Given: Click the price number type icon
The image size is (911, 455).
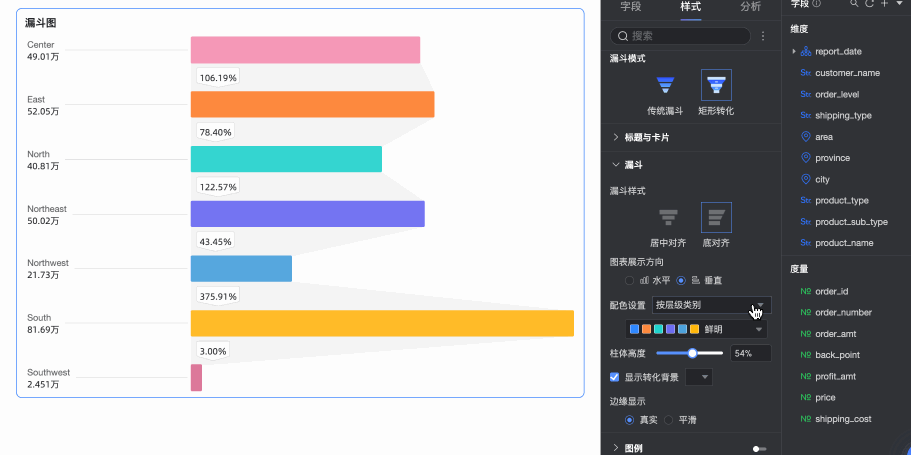Looking at the screenshot, I should [x=806, y=397].
